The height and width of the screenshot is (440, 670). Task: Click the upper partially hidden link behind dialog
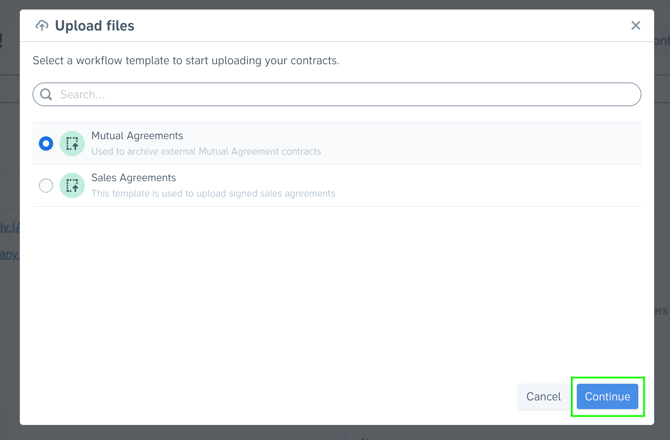pyautogui.click(x=8, y=227)
